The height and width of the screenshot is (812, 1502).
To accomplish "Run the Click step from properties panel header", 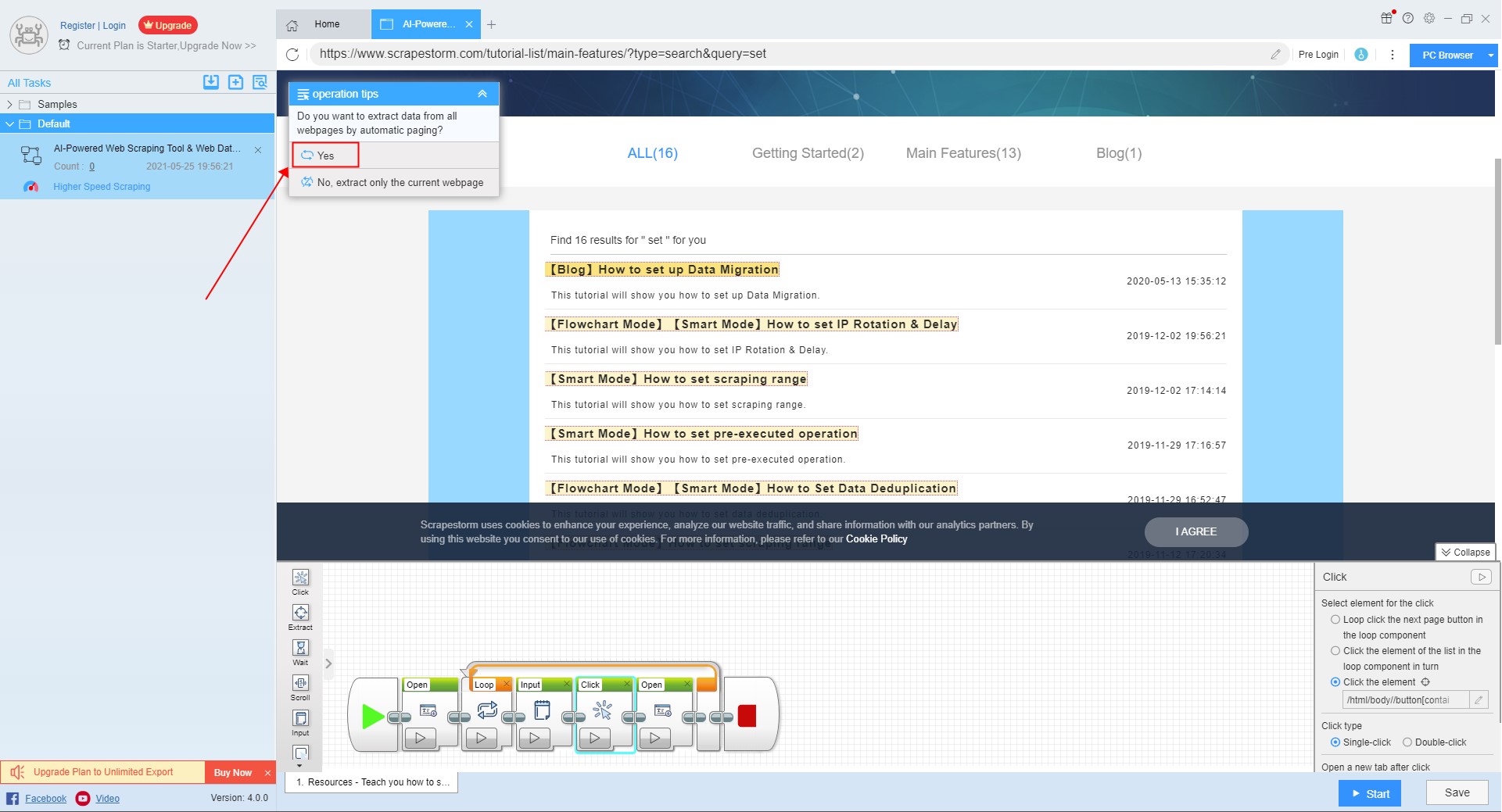I will [x=1481, y=577].
